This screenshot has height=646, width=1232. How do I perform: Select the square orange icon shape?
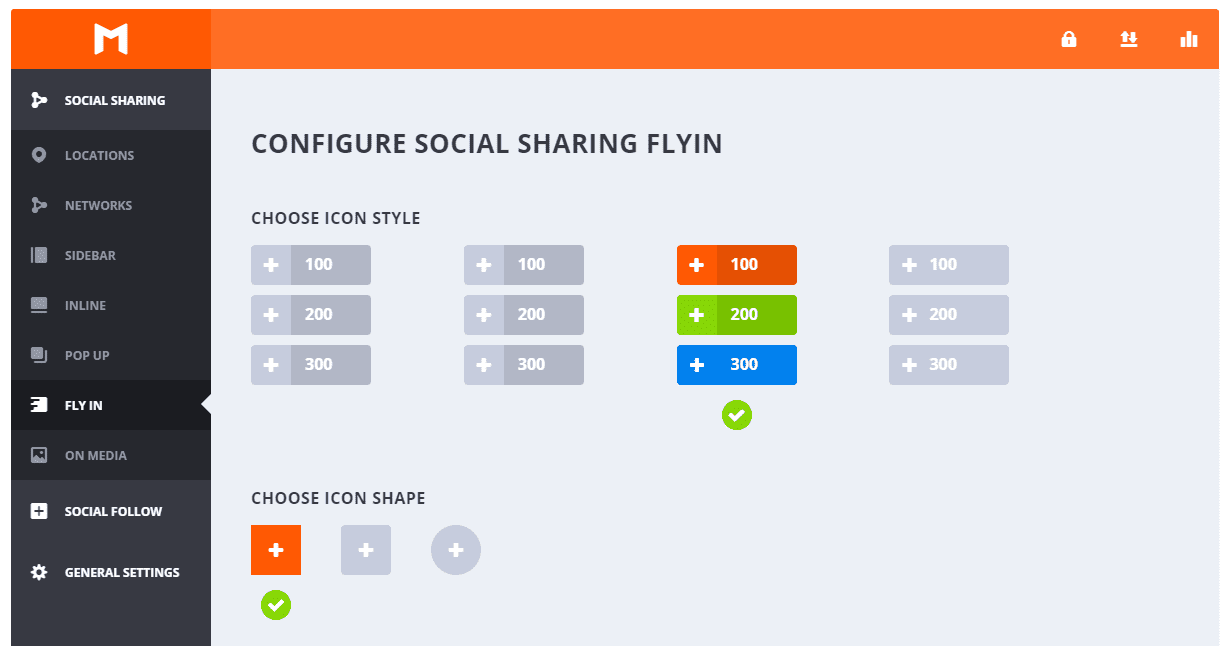coord(276,550)
